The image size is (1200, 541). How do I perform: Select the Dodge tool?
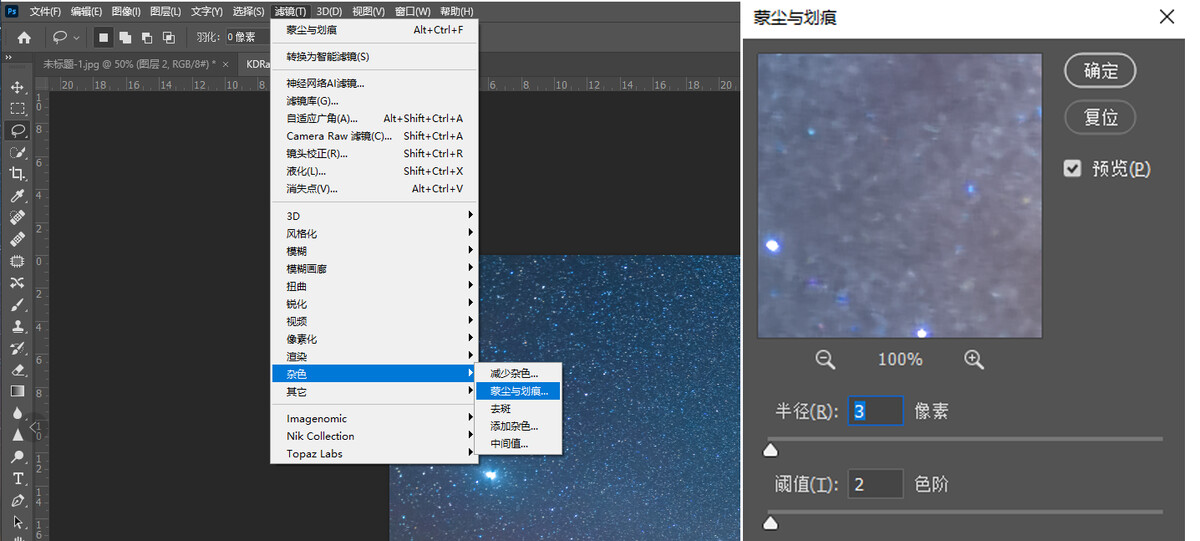click(17, 457)
